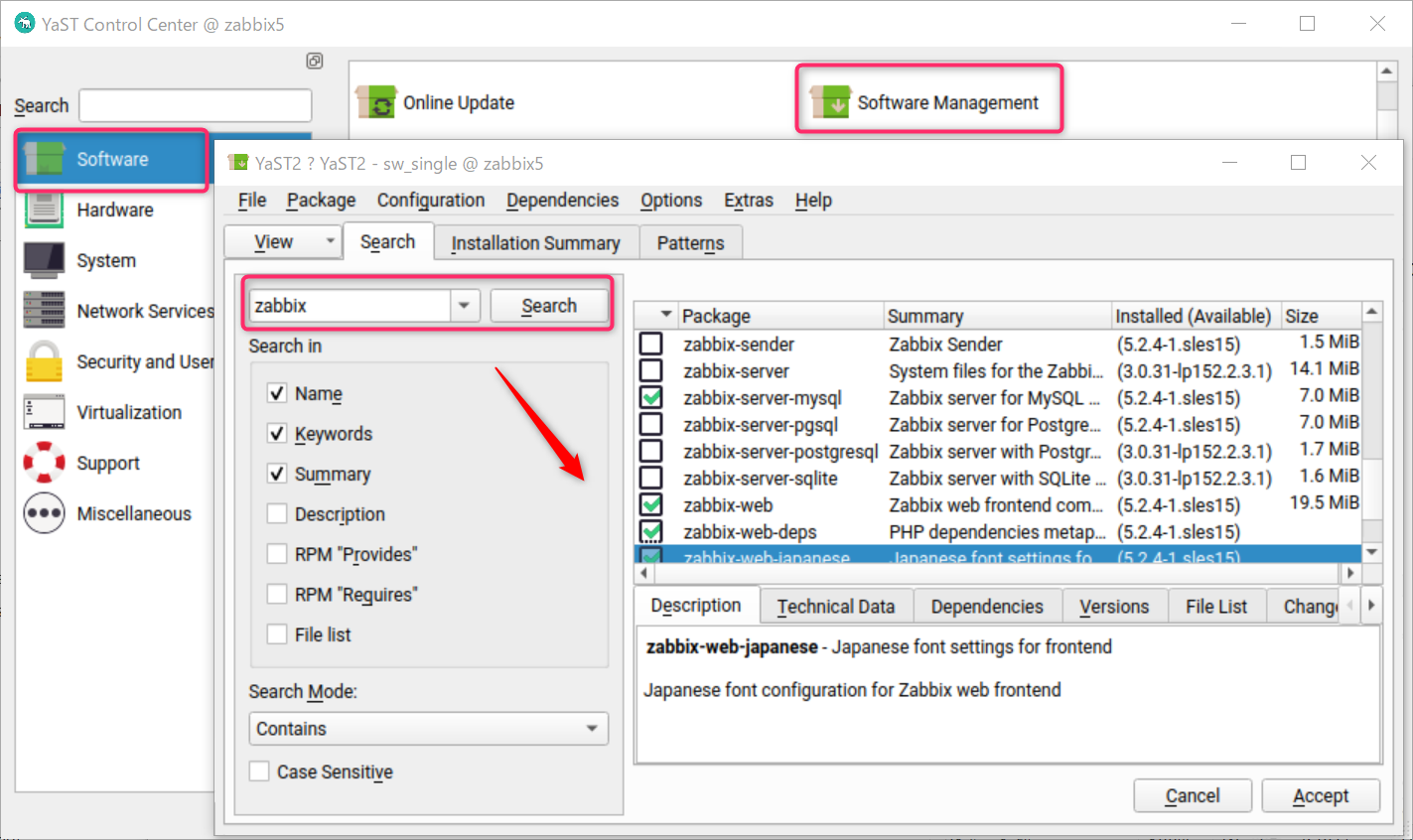Focus the Control Center Search field

[x=196, y=105]
